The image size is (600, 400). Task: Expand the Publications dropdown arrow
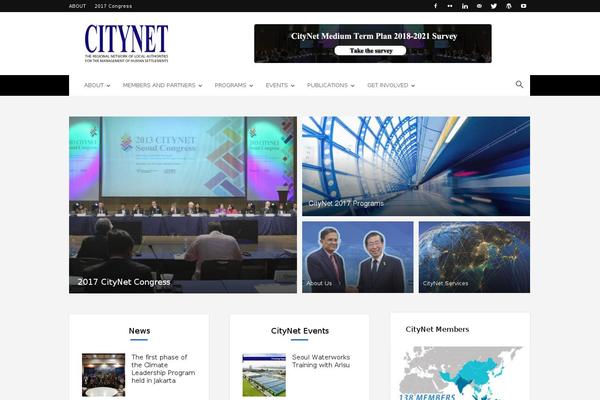click(352, 86)
